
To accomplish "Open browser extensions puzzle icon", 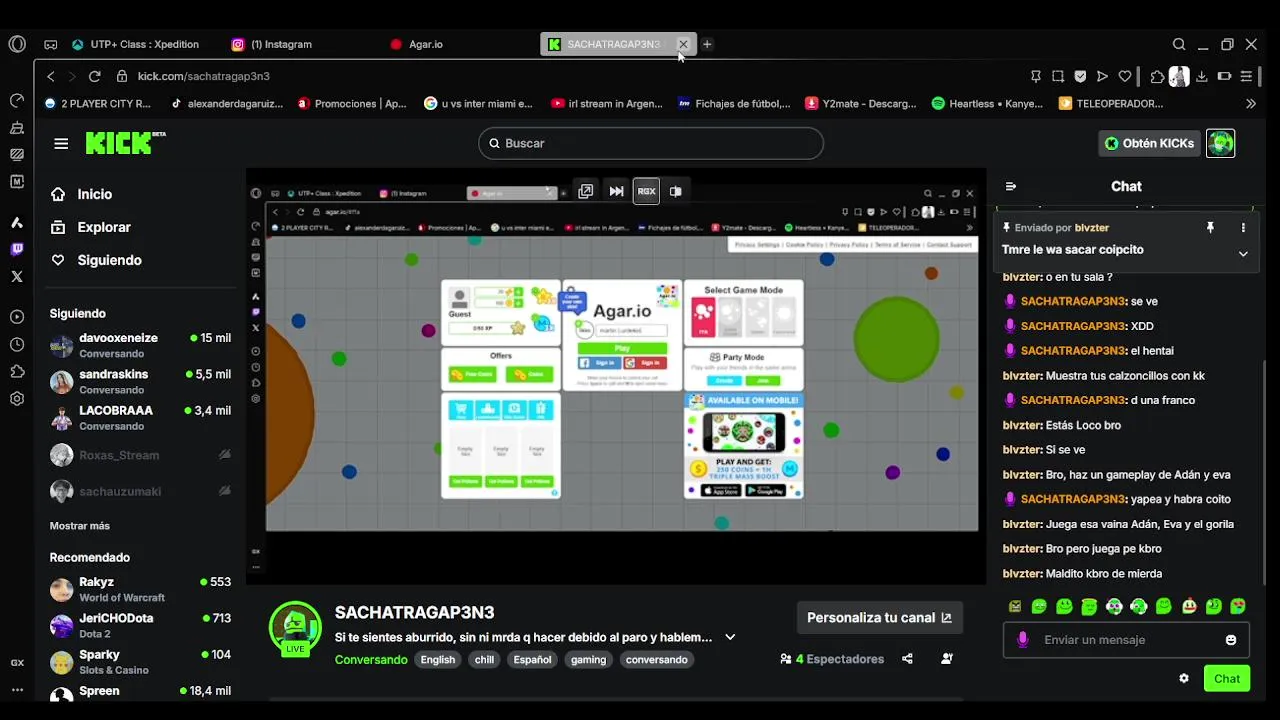I will (x=1157, y=76).
